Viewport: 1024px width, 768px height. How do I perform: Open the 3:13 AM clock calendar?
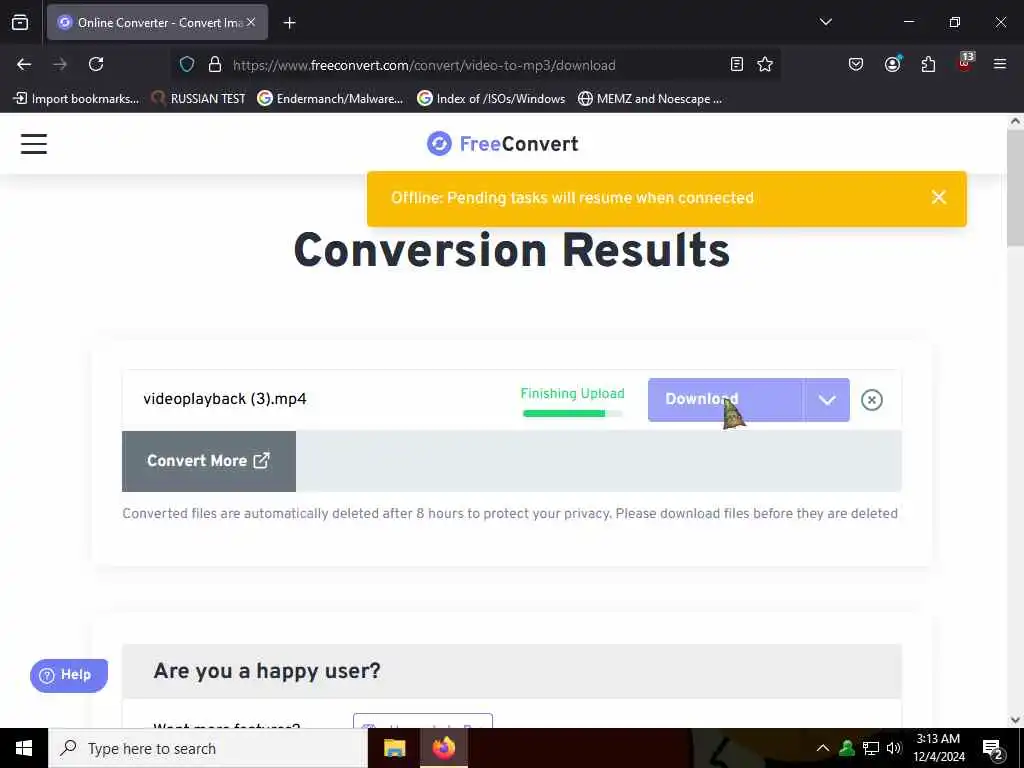click(938, 748)
